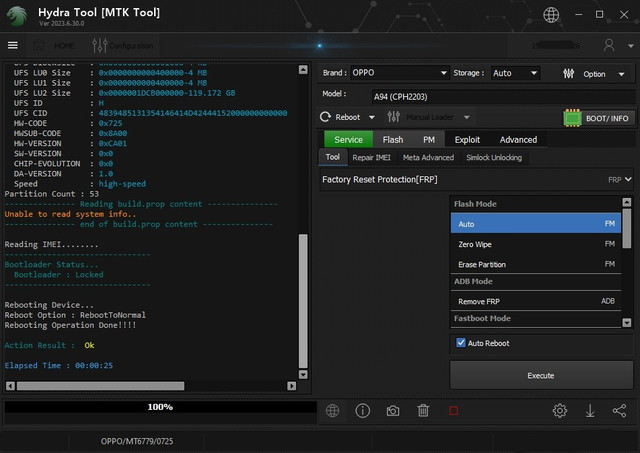Collapse the Factory Reset Protection section
This screenshot has width=640, height=453.
click(627, 180)
